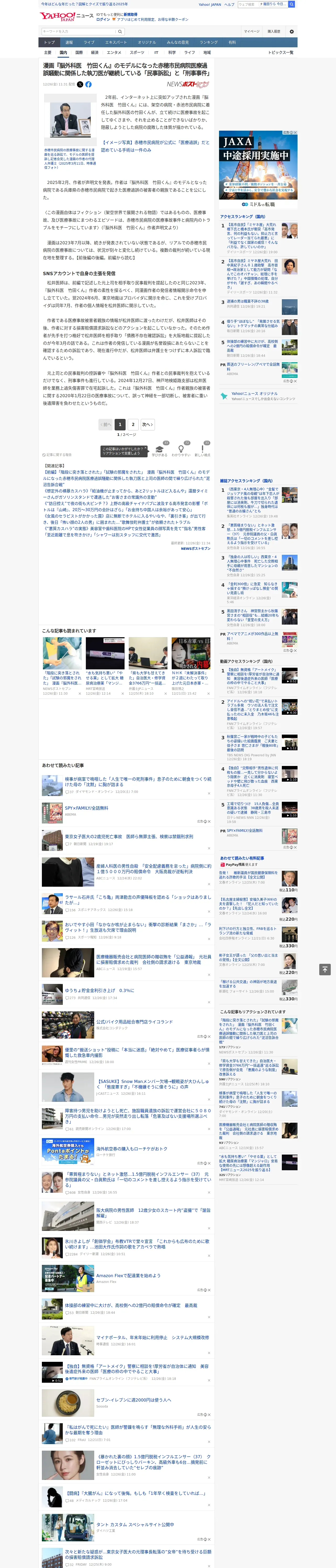Viewport: 336px width, 1568px height.
Task: Select the エキスパート navigation tab
Action: (x=116, y=43)
